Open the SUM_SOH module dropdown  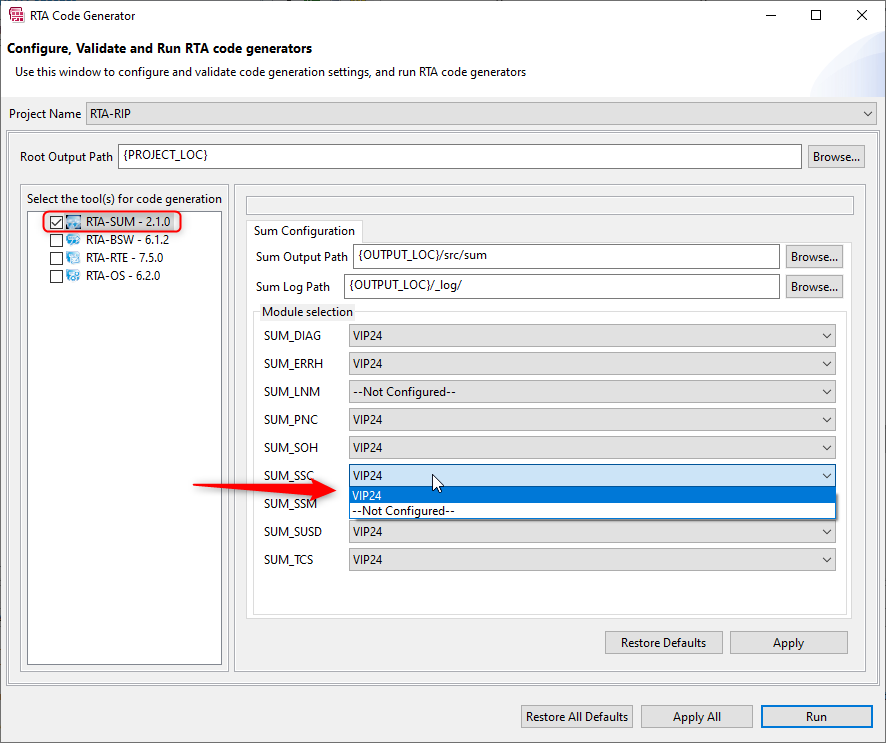pyautogui.click(x=592, y=447)
